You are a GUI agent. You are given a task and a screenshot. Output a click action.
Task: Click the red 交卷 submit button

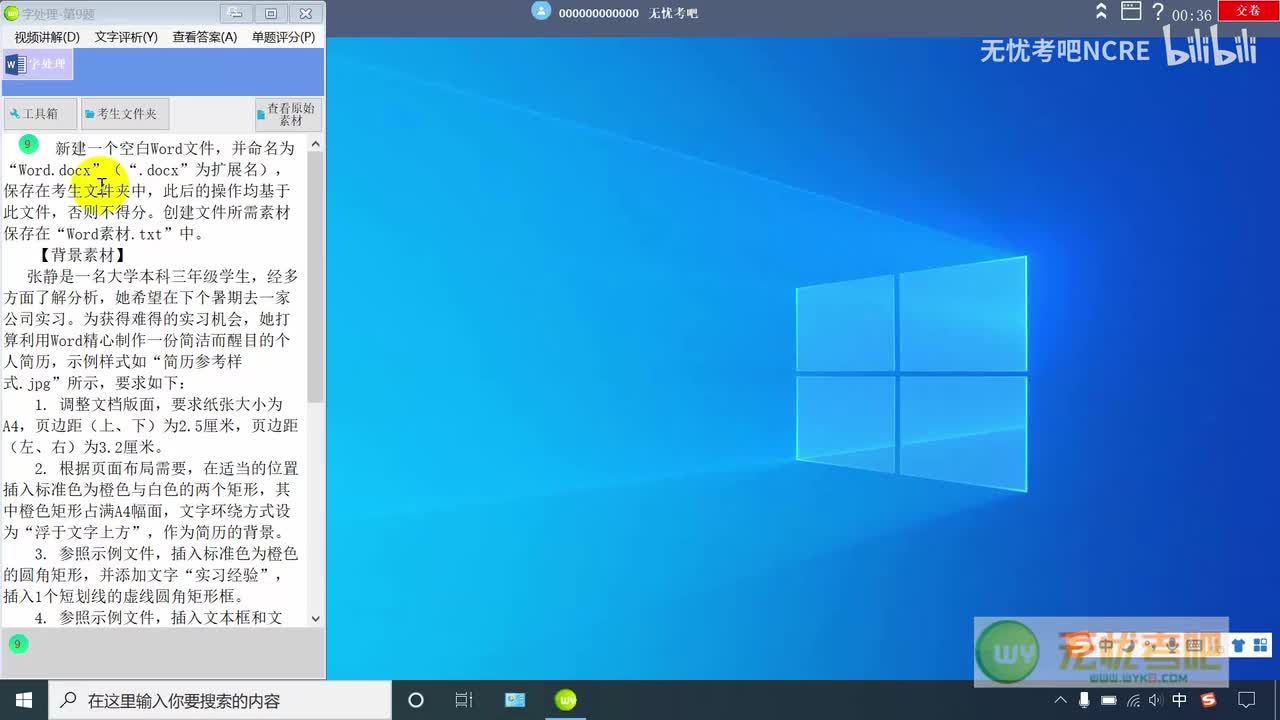[1248, 10]
